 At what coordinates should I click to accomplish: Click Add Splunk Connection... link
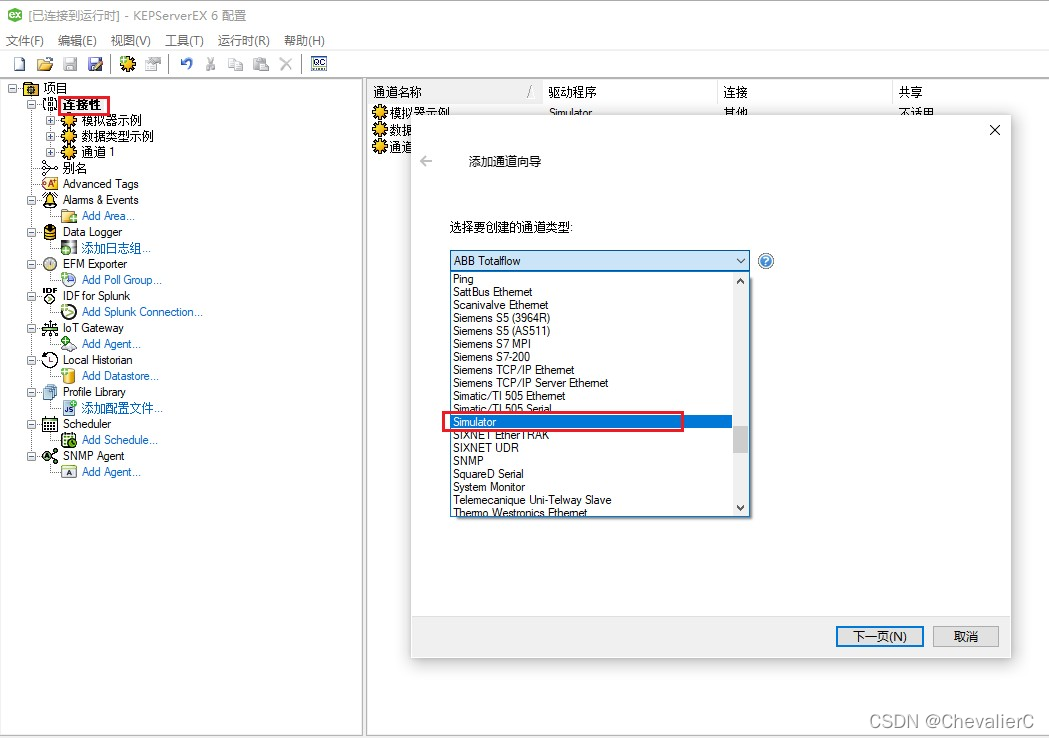[x=142, y=312]
